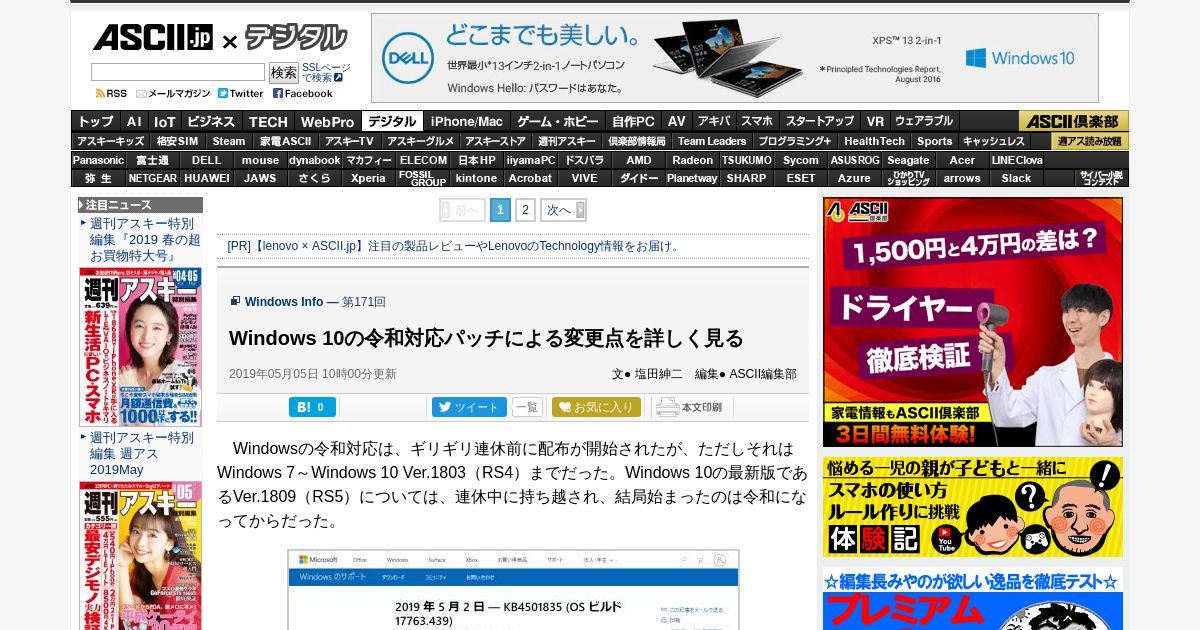Screen dimensions: 1200x630
Task: Open the プログラミング+ sub-menu item
Action: [794, 141]
